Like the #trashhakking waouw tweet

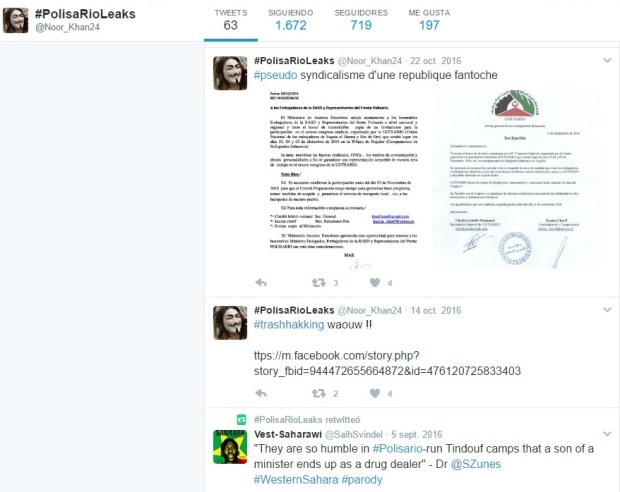tap(375, 393)
